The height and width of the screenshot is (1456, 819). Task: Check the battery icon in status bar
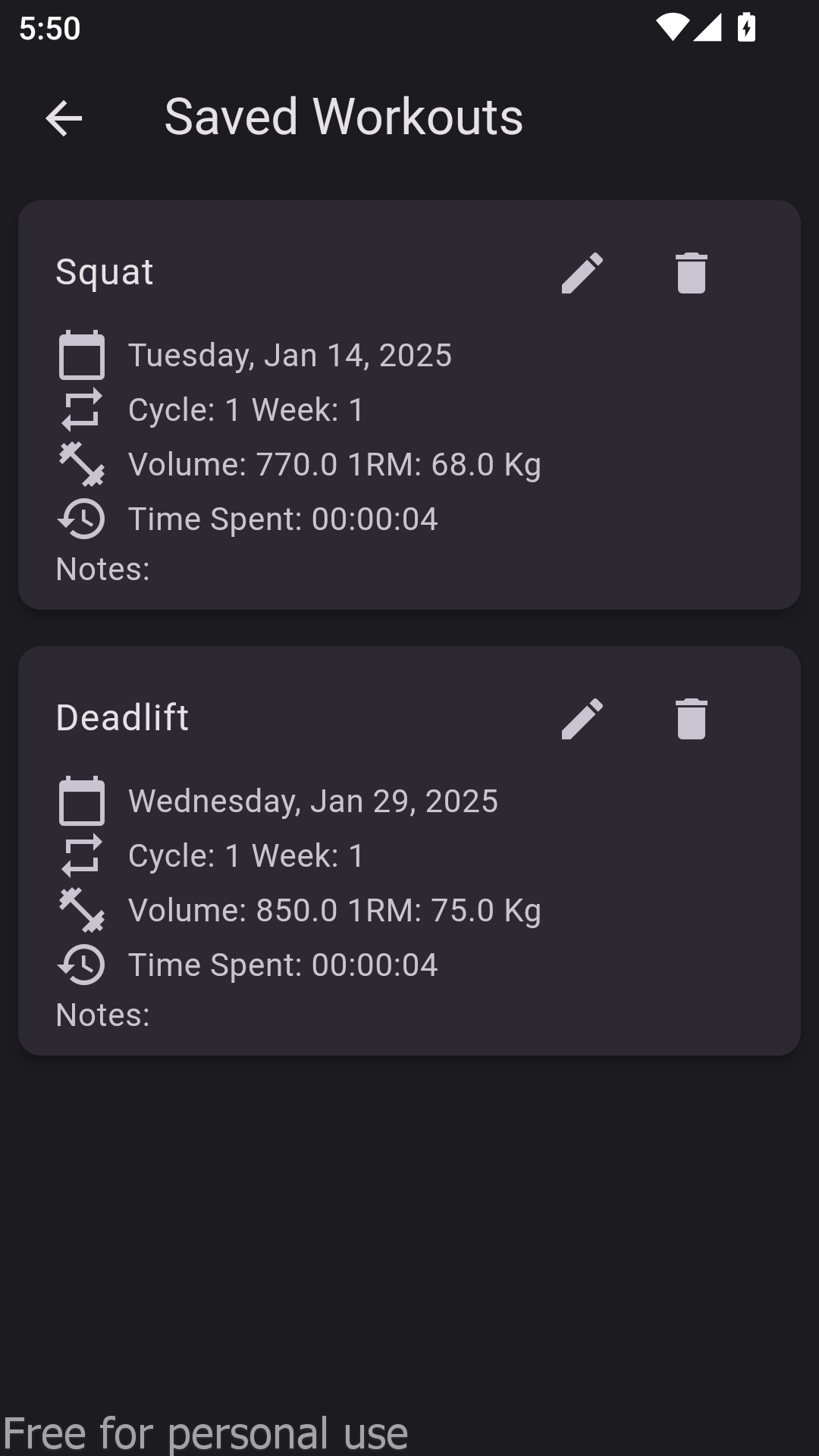point(746,28)
